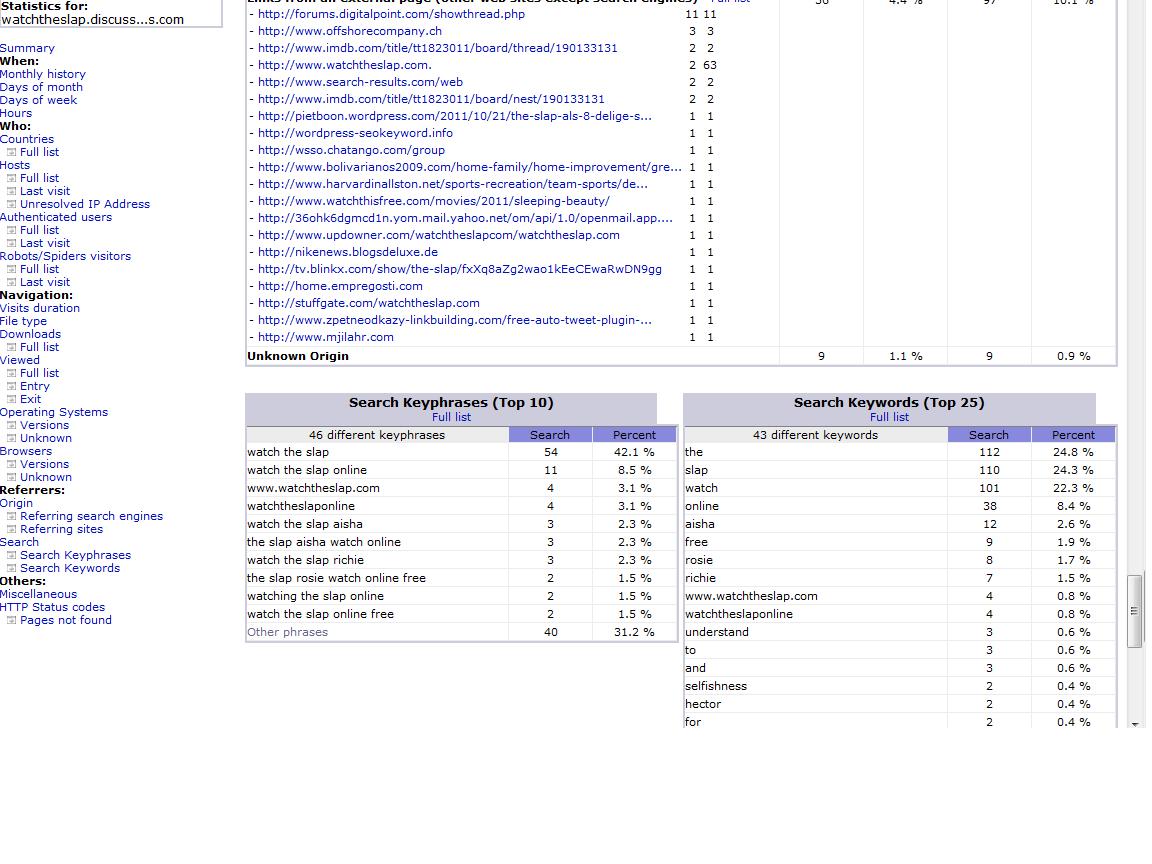The image size is (1152, 864).
Task: Click the icon next to Entry
Action: 12,386
